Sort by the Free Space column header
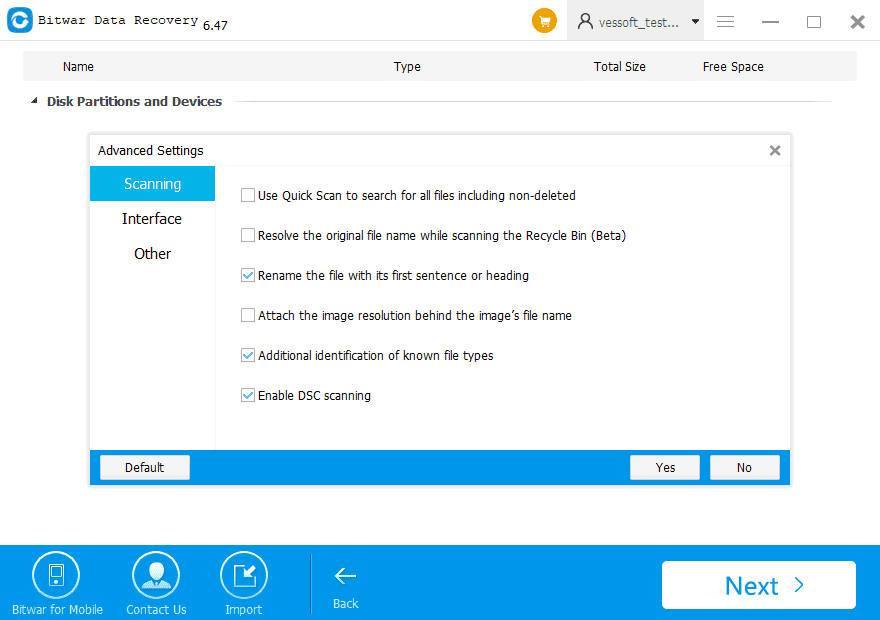Screen dimensions: 880x620 coord(733,67)
